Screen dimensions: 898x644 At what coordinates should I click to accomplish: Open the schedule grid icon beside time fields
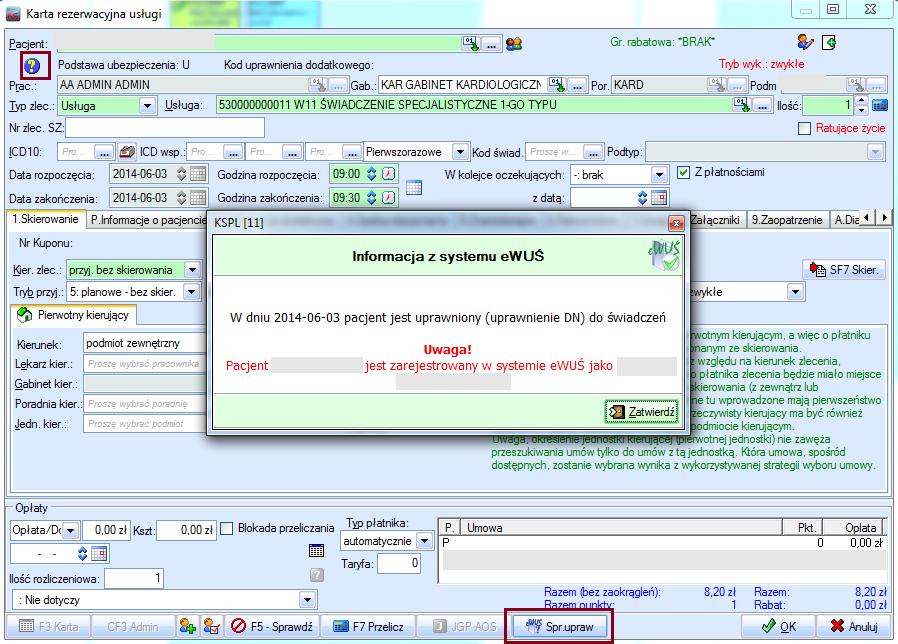tap(414, 187)
